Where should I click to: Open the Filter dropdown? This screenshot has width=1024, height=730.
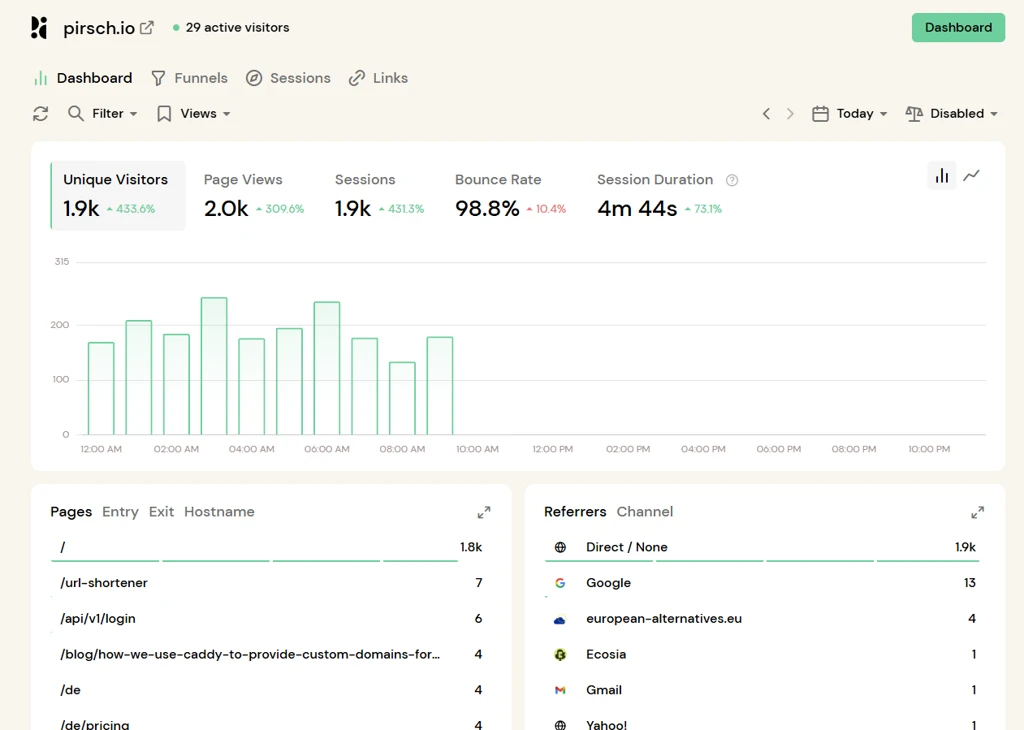[x=103, y=114]
